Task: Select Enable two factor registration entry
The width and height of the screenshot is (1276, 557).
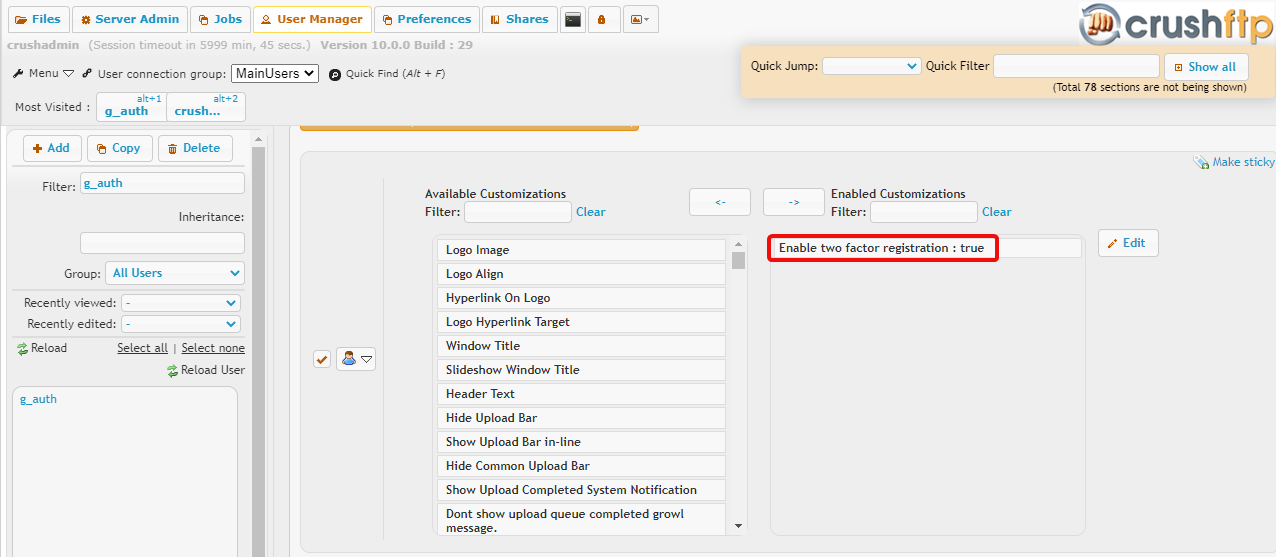Action: click(926, 248)
